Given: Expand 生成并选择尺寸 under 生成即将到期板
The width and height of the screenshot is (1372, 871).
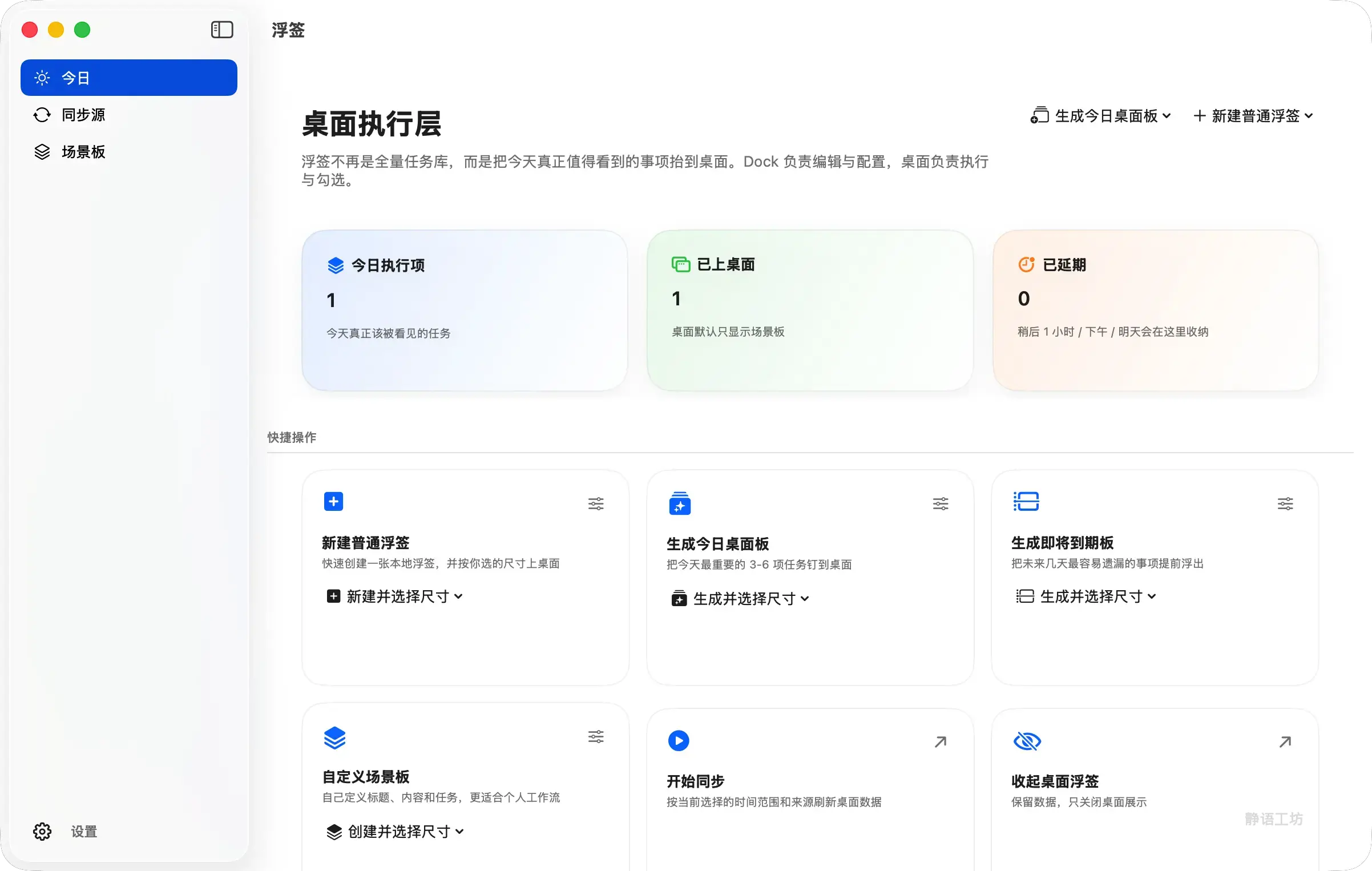Looking at the screenshot, I should tap(1087, 596).
